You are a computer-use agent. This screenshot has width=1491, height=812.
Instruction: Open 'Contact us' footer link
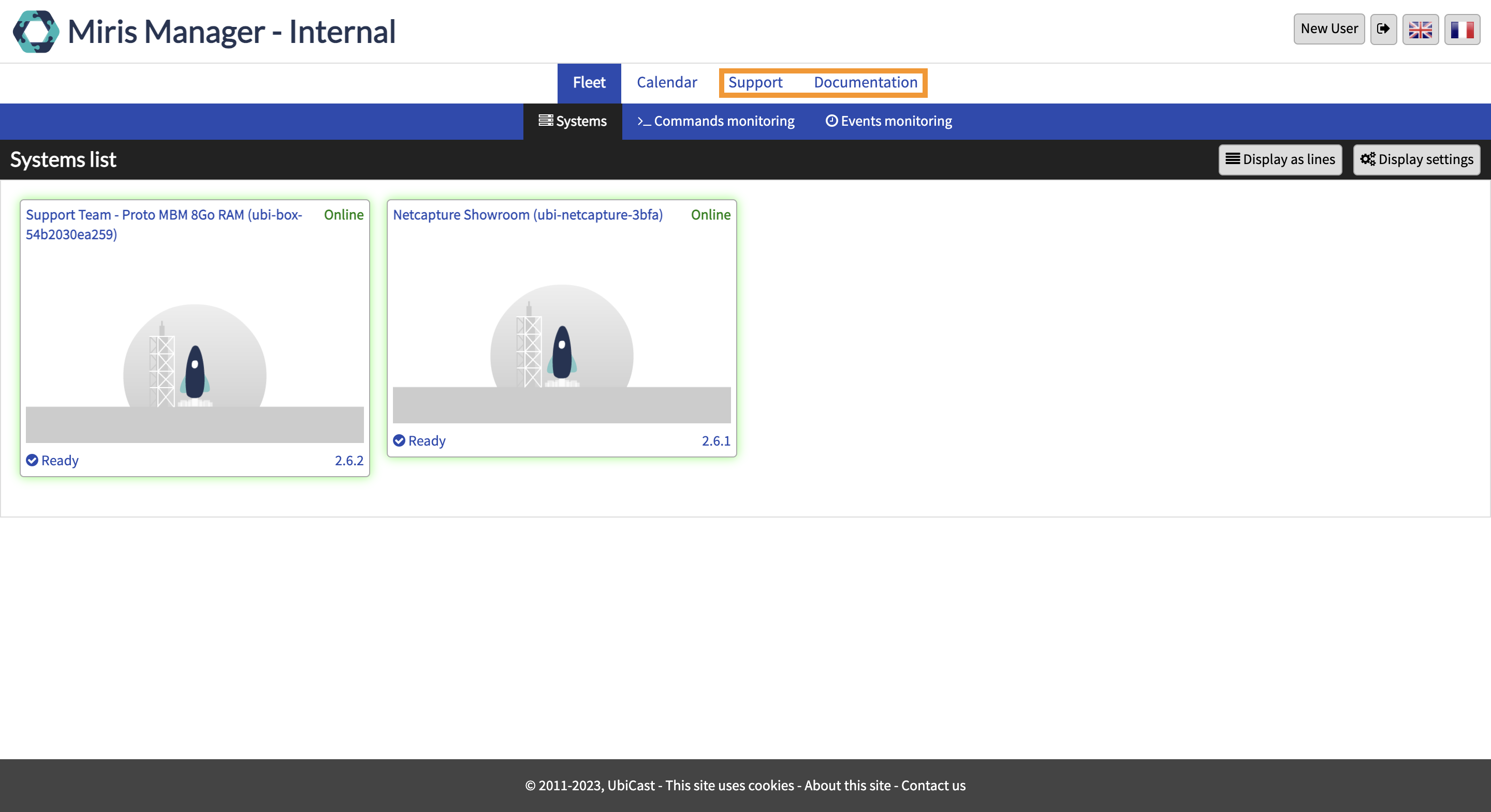933,786
